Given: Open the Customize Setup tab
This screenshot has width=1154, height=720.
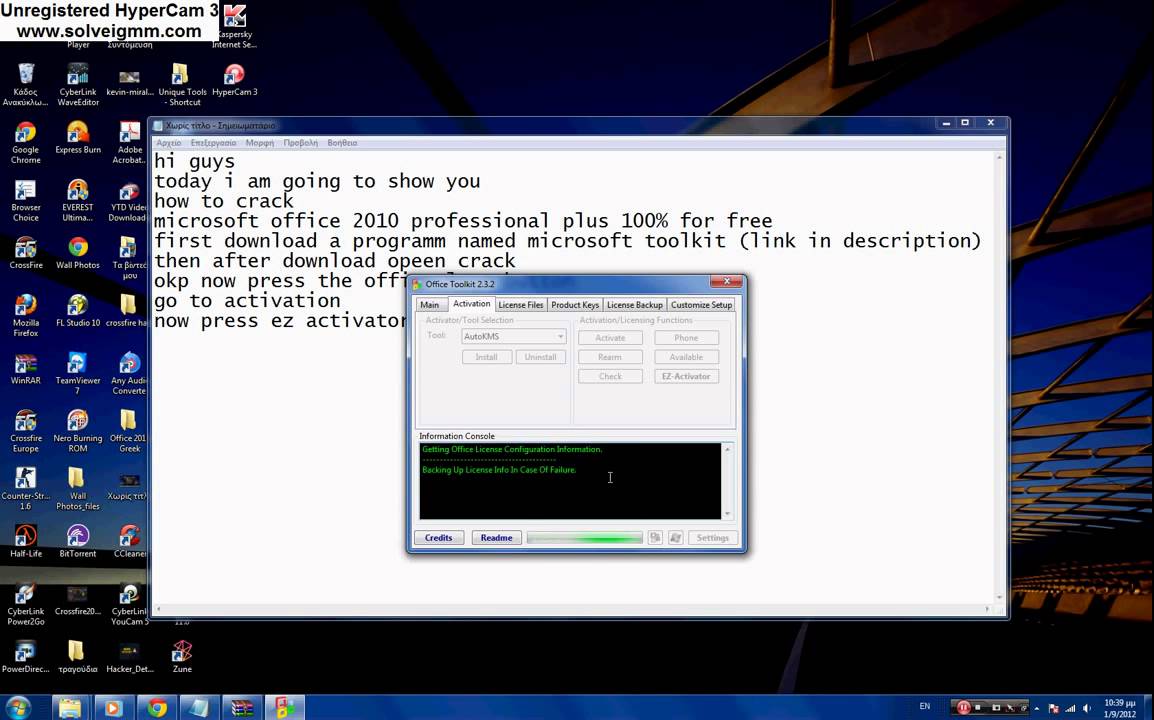Looking at the screenshot, I should pyautogui.click(x=701, y=305).
